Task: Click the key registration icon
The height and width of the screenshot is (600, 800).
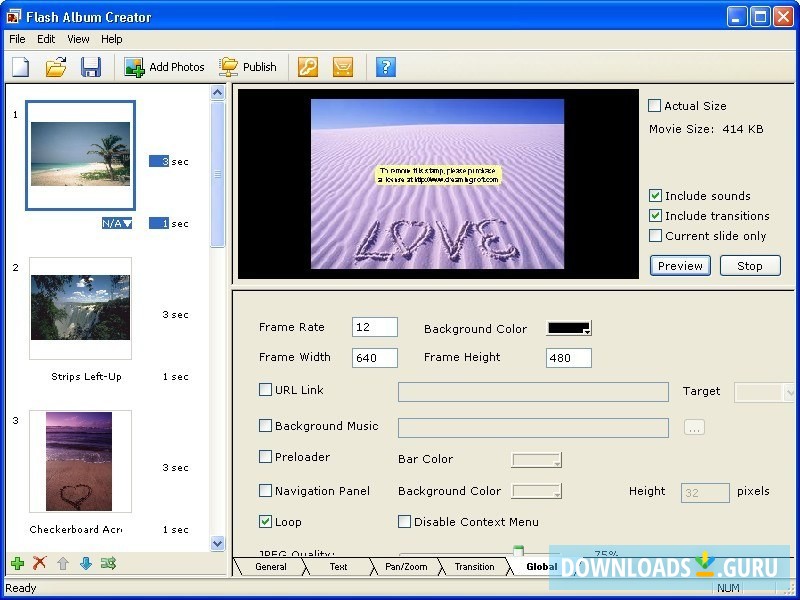Action: pos(308,67)
